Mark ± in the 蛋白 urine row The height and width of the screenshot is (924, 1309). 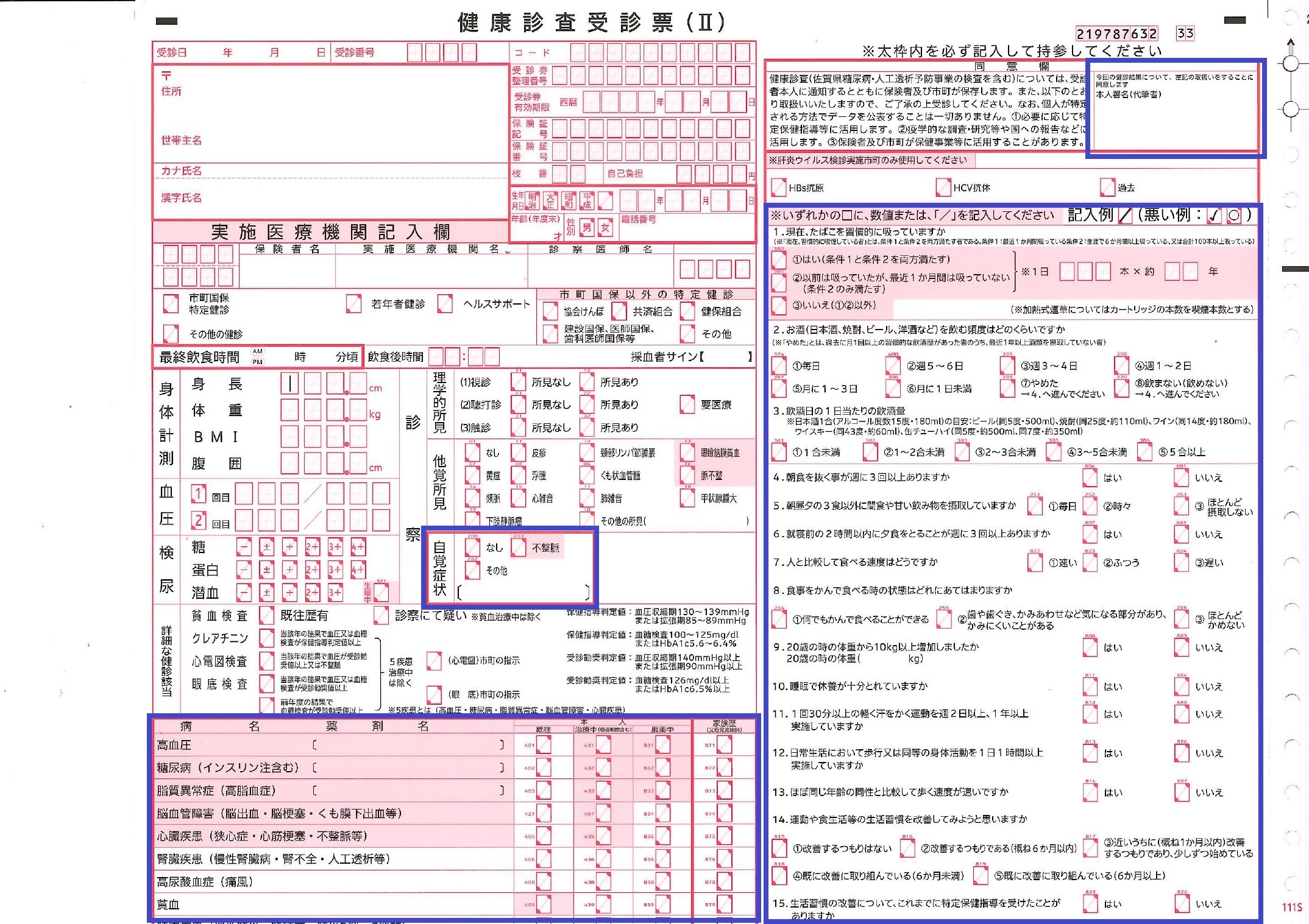[x=266, y=570]
